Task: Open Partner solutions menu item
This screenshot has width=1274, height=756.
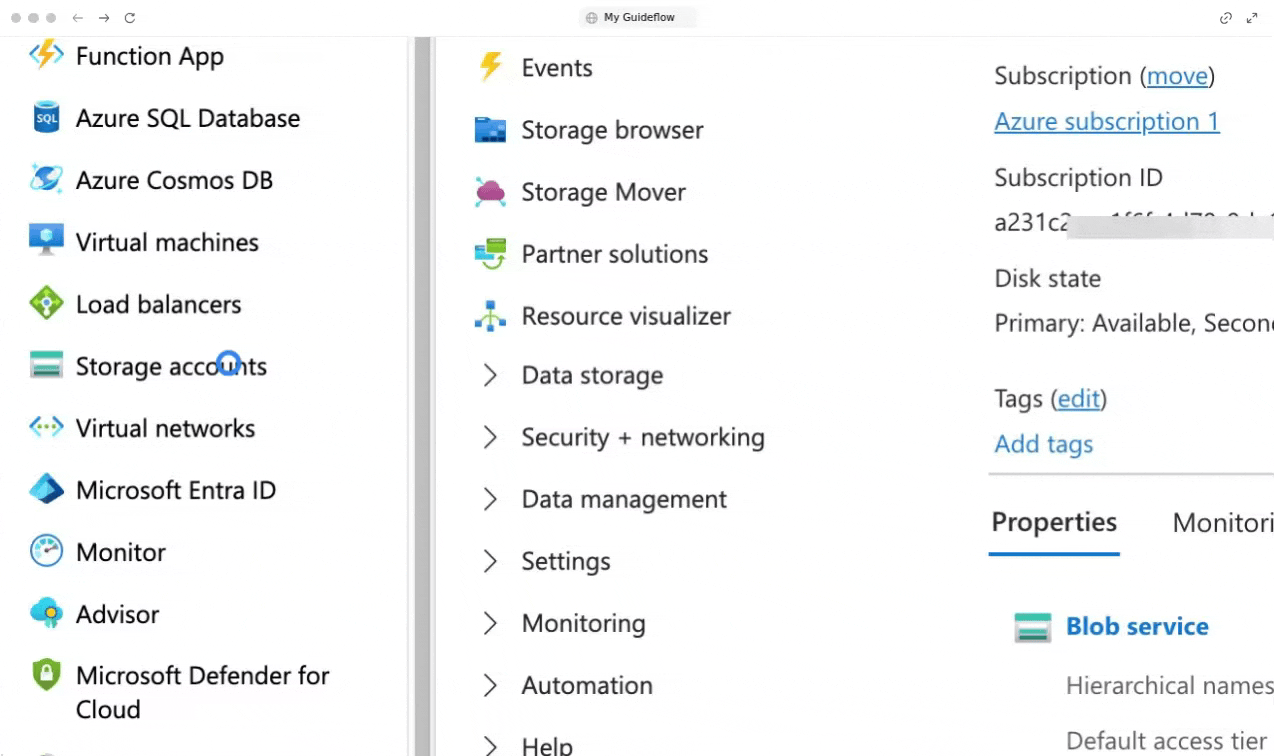Action: (614, 254)
